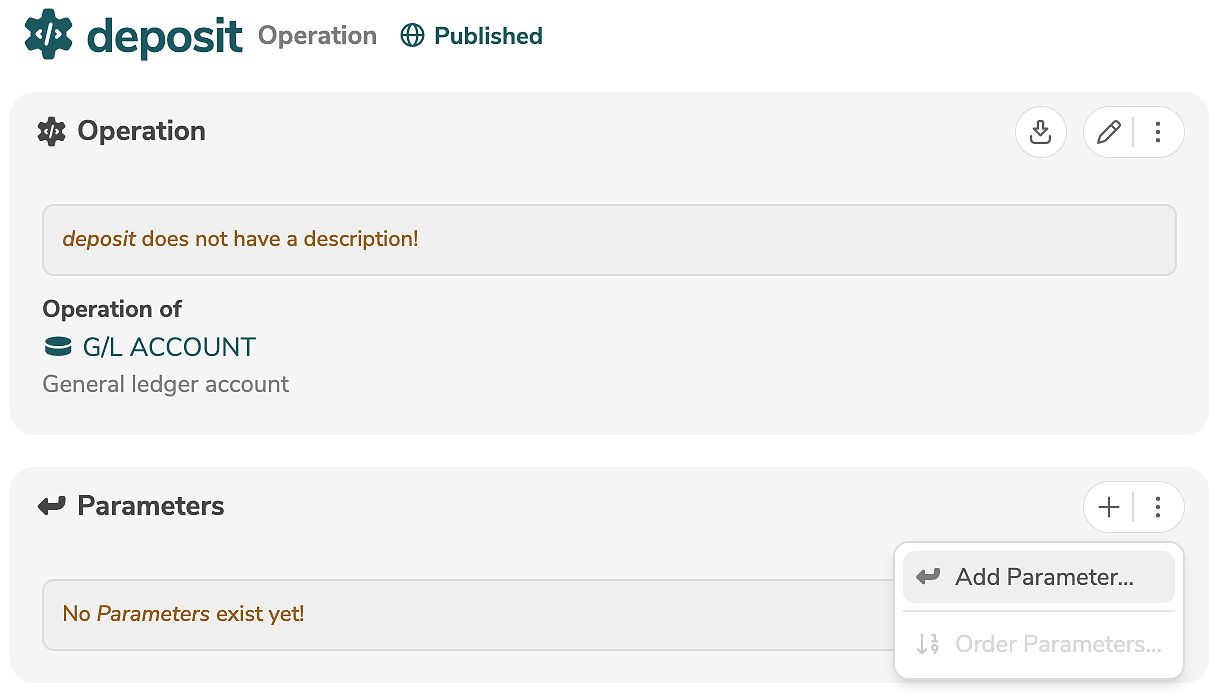Click the missing description notice box
Viewport: 1220px width, 696px height.
(x=608, y=240)
